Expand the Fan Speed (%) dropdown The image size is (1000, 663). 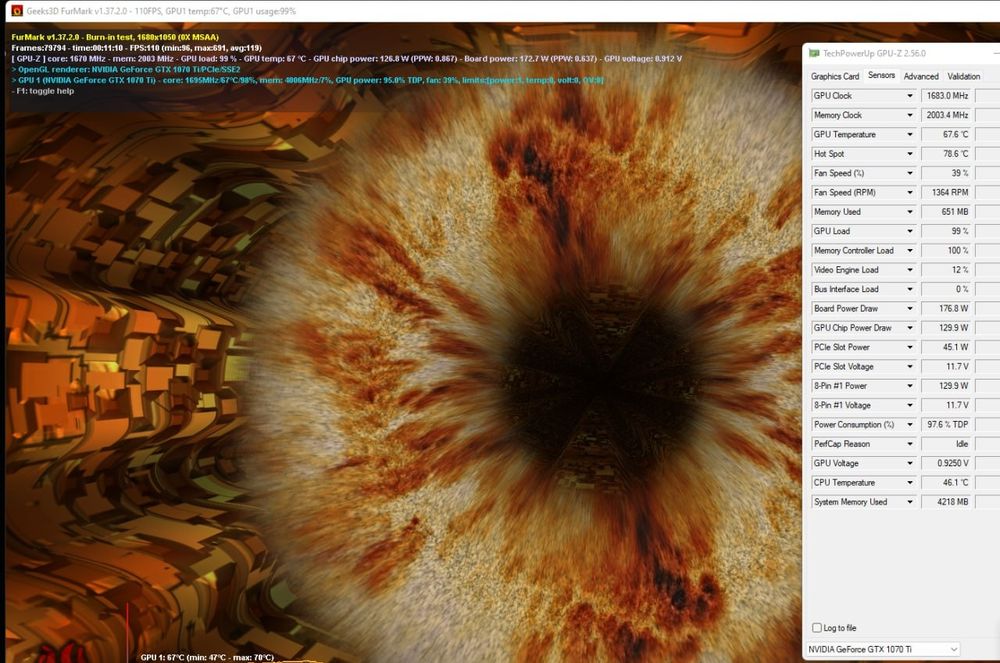click(x=910, y=173)
